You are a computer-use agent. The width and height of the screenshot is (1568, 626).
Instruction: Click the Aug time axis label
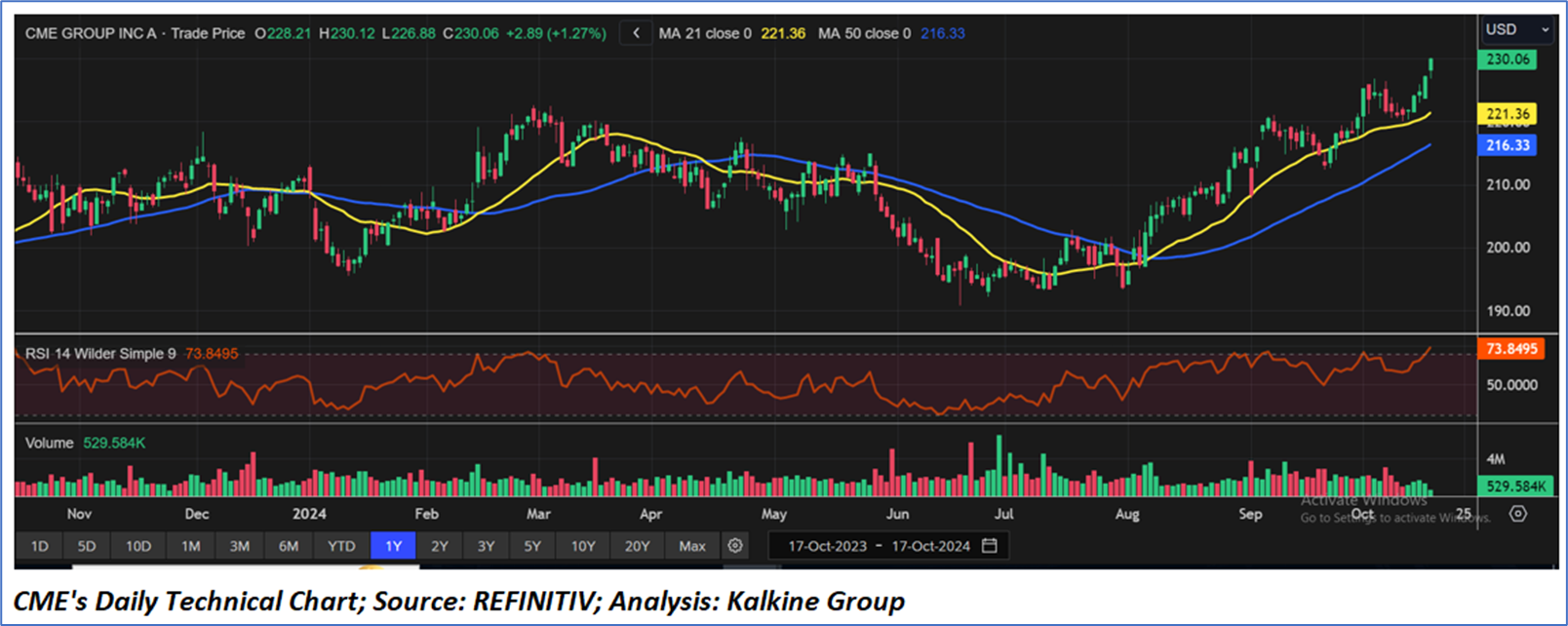click(1127, 514)
